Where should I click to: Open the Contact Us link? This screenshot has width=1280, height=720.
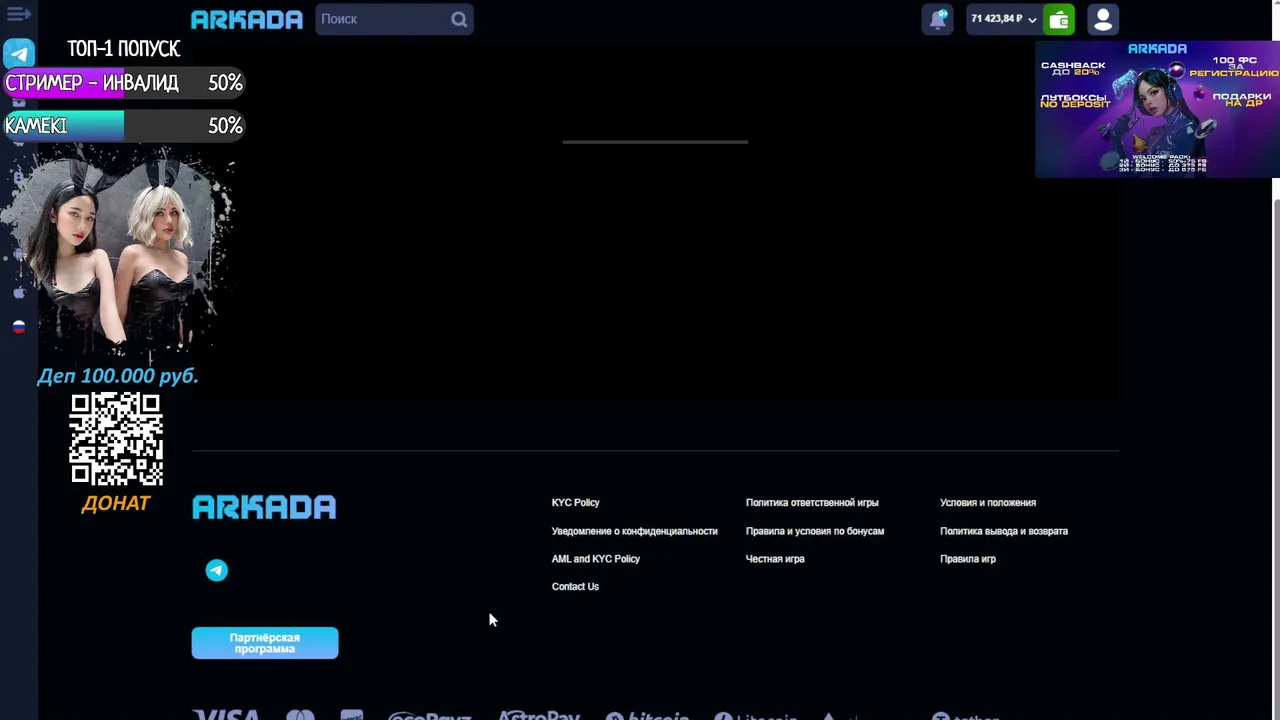pos(575,587)
